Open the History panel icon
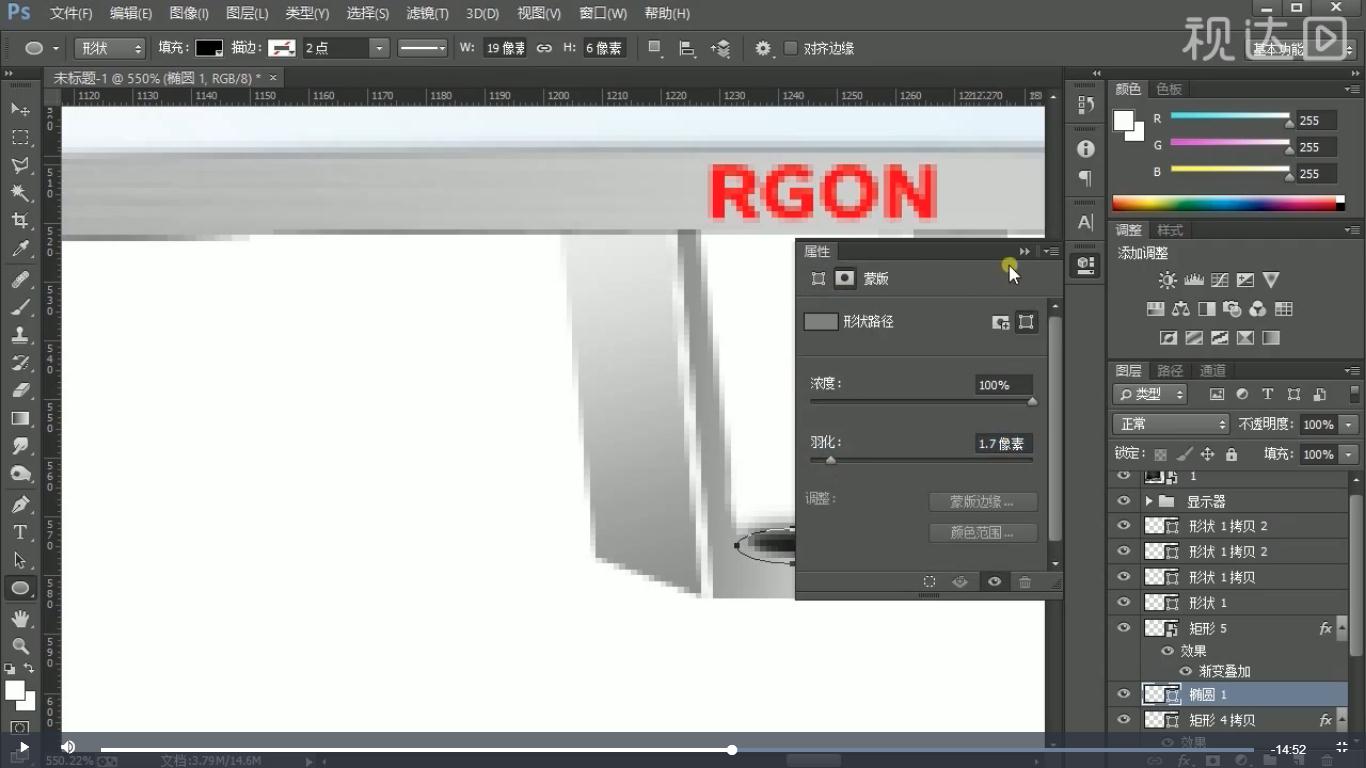This screenshot has height=768, width=1366. point(1086,105)
